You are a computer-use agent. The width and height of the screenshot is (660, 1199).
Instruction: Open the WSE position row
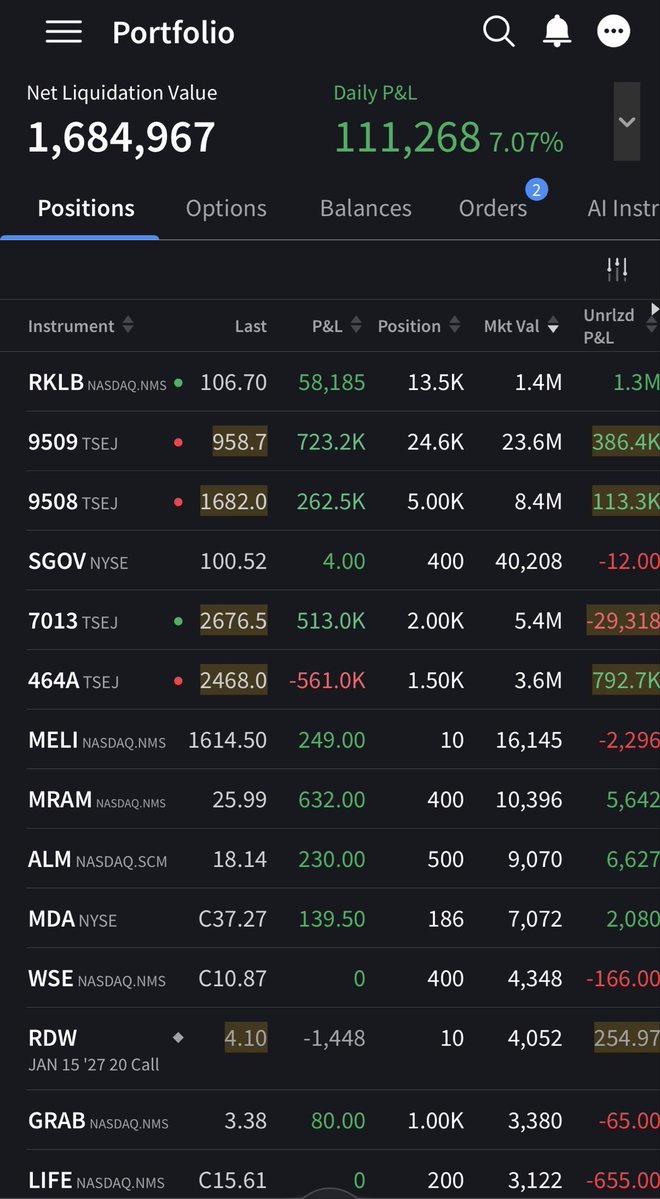tap(330, 979)
